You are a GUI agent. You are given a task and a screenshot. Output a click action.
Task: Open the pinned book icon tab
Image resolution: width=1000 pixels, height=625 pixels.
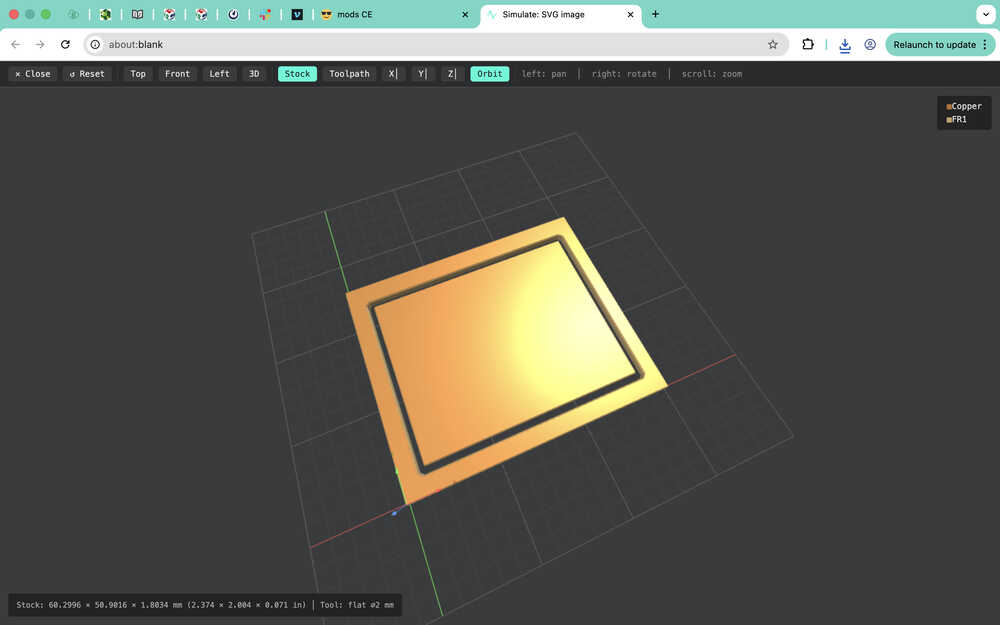[137, 14]
